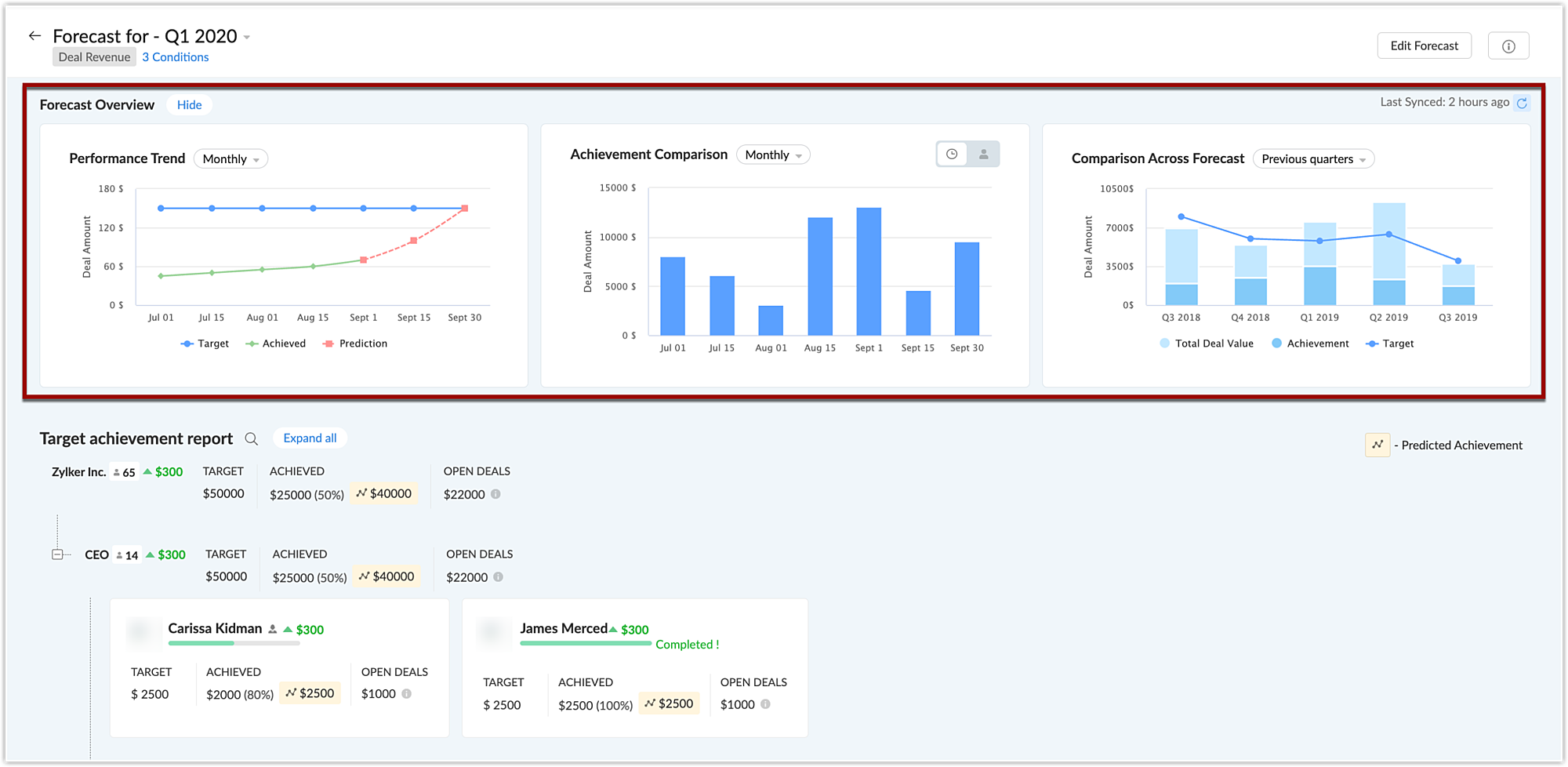This screenshot has height=767, width=1568.
Task: Click the Expand all link
Action: click(x=310, y=438)
